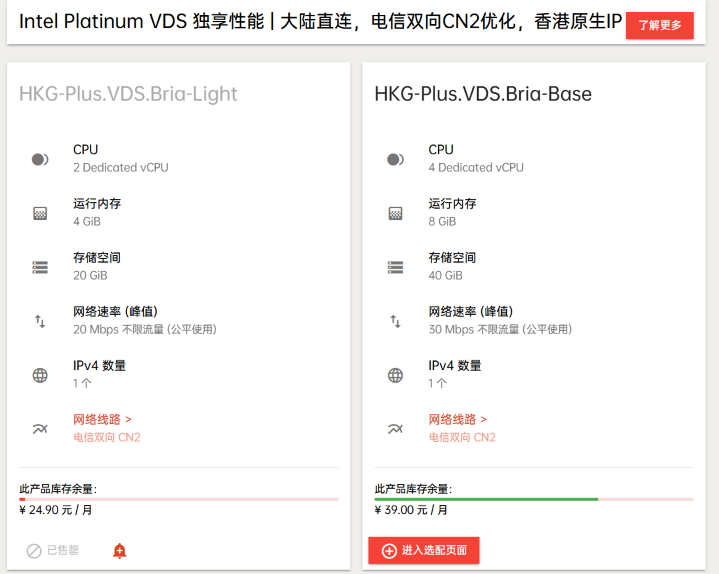
Task: Click the IPv4 globe icon on Bria-Light card
Action: [40, 375]
